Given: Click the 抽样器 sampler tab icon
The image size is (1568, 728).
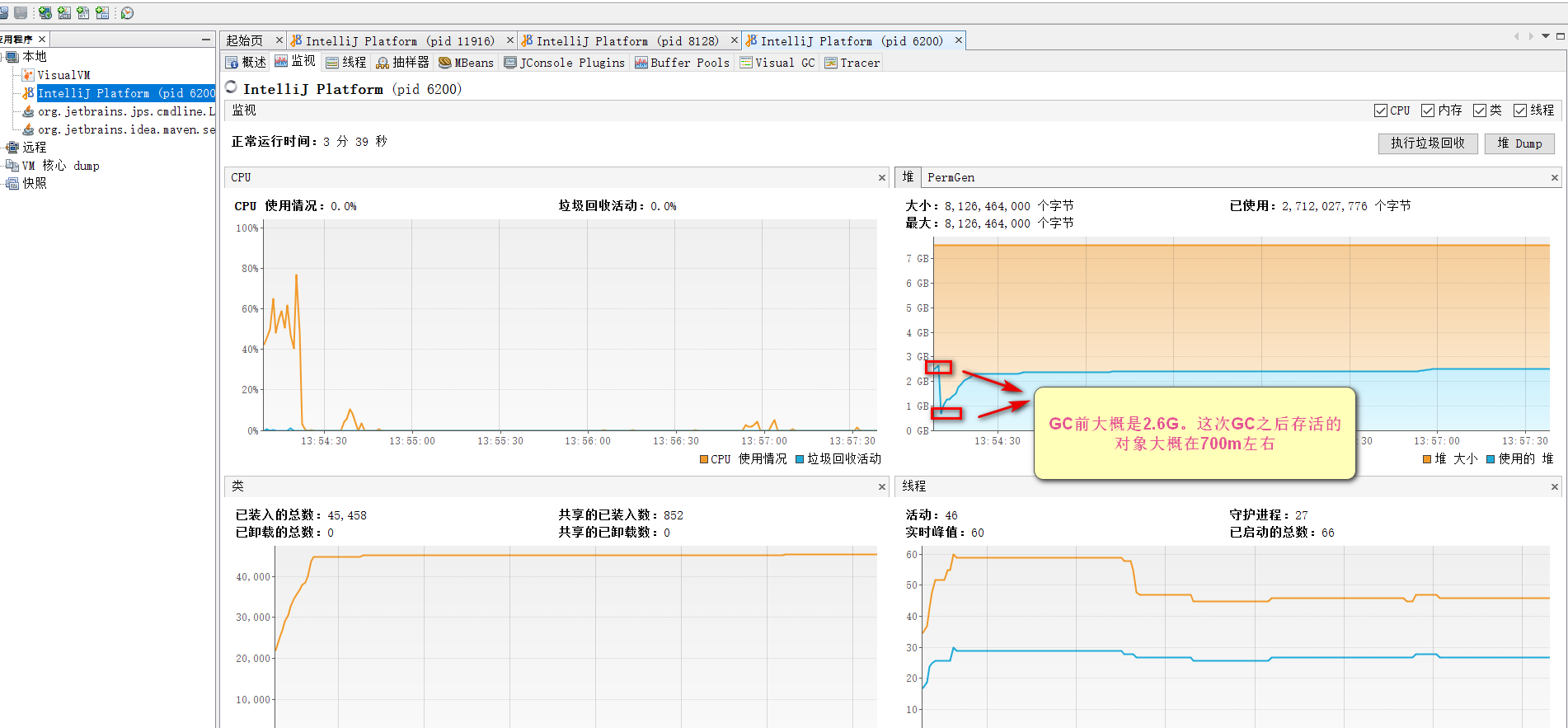Looking at the screenshot, I should pos(383,63).
